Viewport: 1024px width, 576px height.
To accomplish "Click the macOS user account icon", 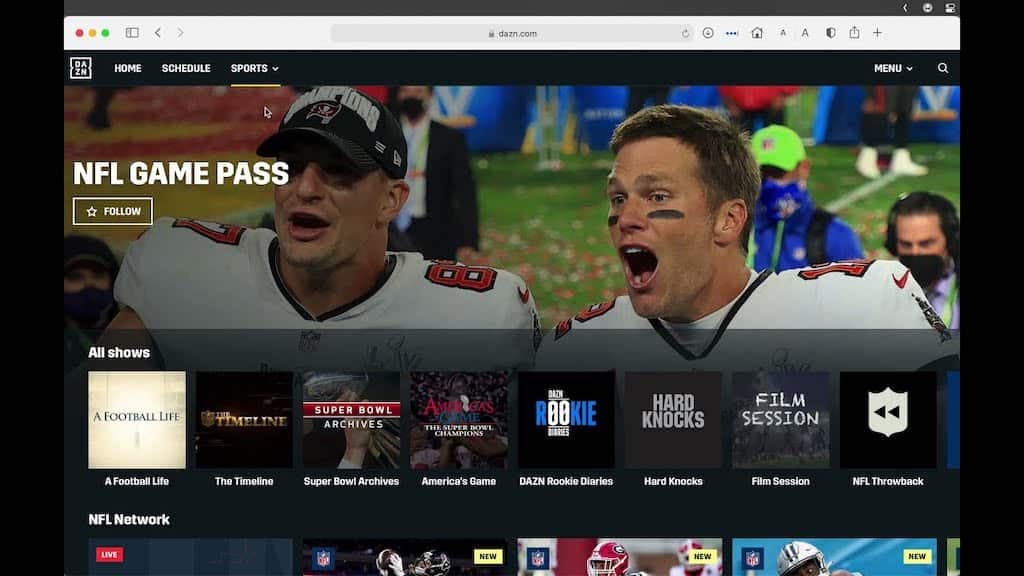I will point(927,8).
